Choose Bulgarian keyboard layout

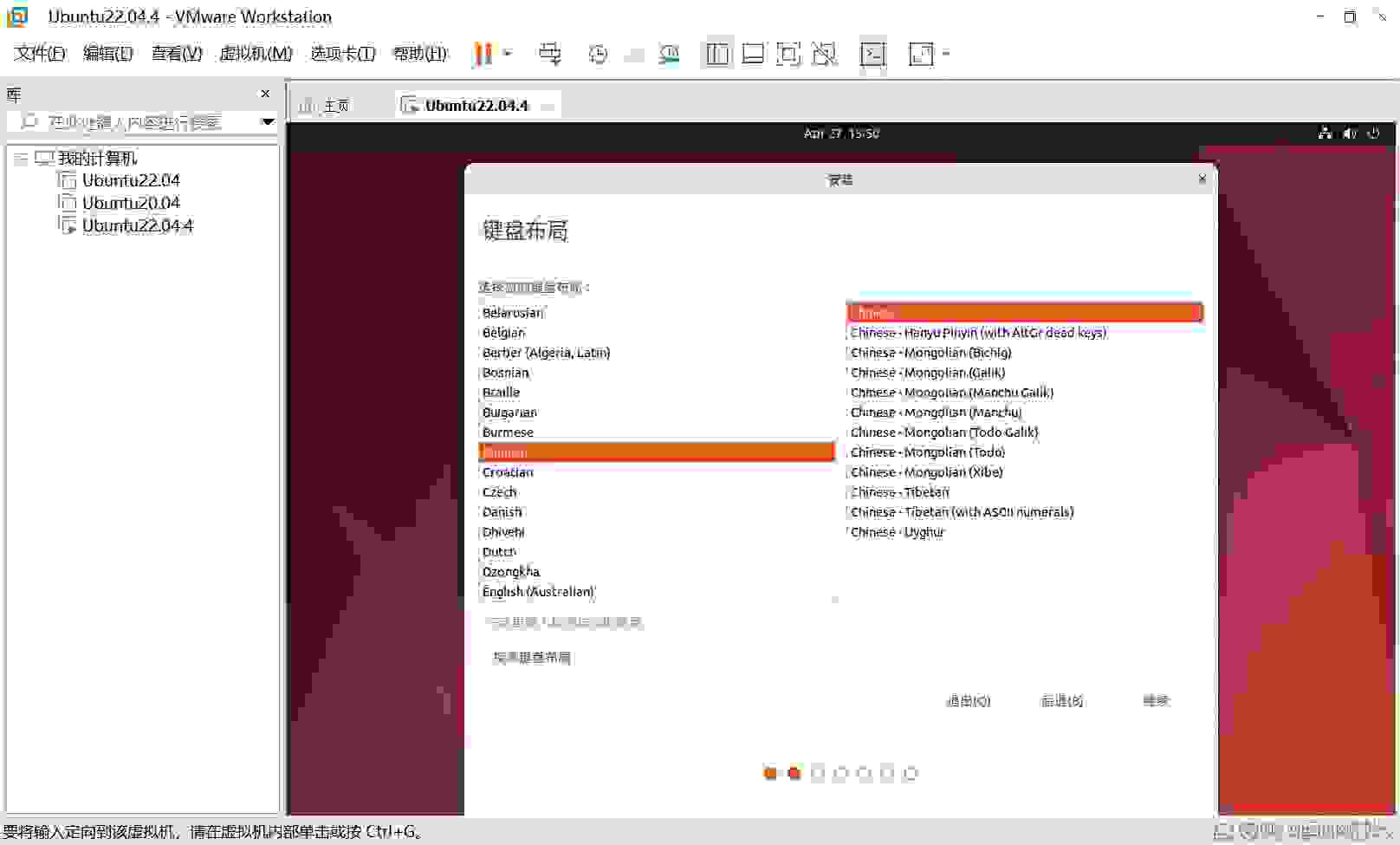pos(657,413)
